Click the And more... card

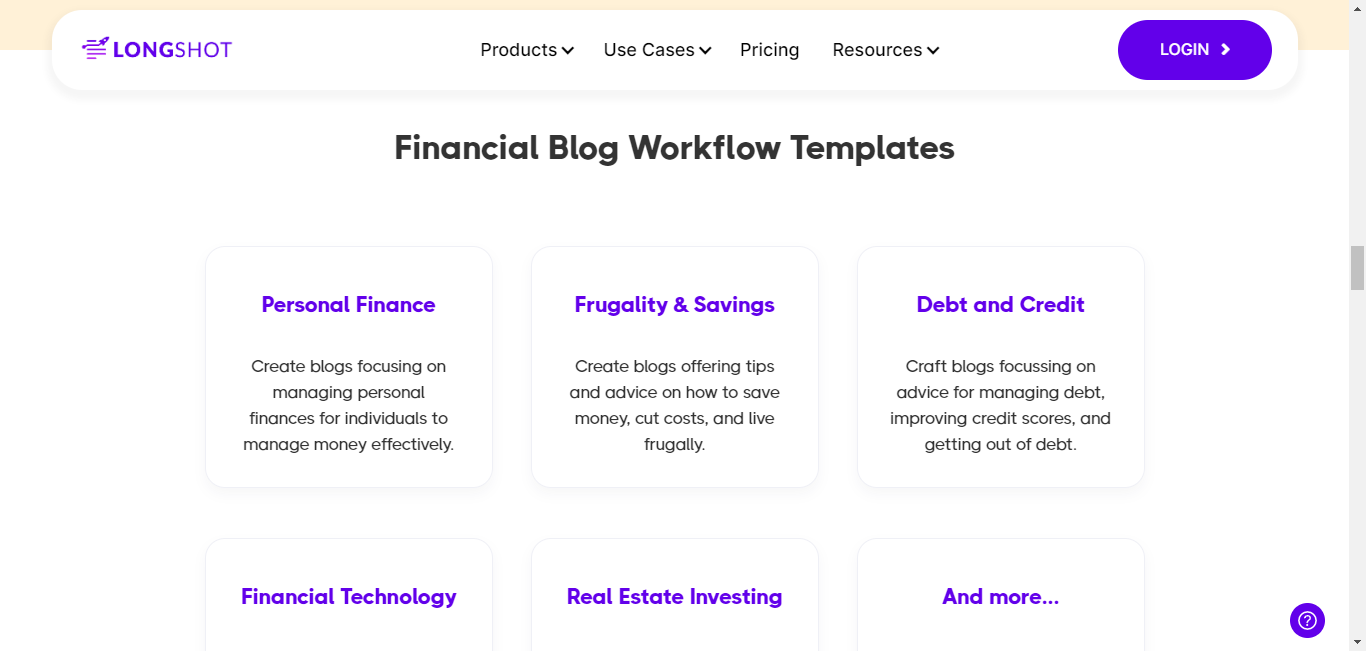(1001, 595)
